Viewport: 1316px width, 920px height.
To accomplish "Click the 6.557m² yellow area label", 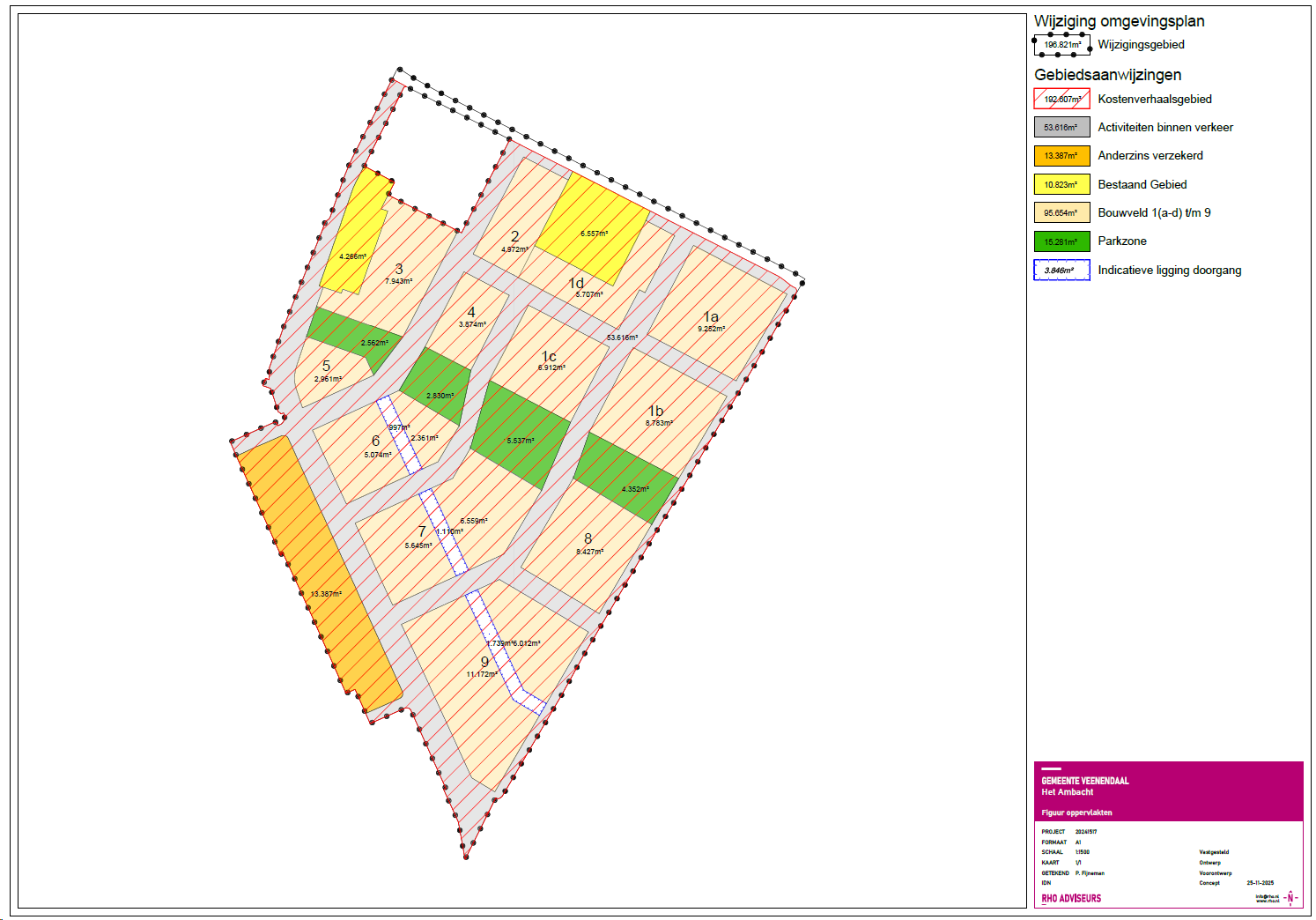I will 594,234.
